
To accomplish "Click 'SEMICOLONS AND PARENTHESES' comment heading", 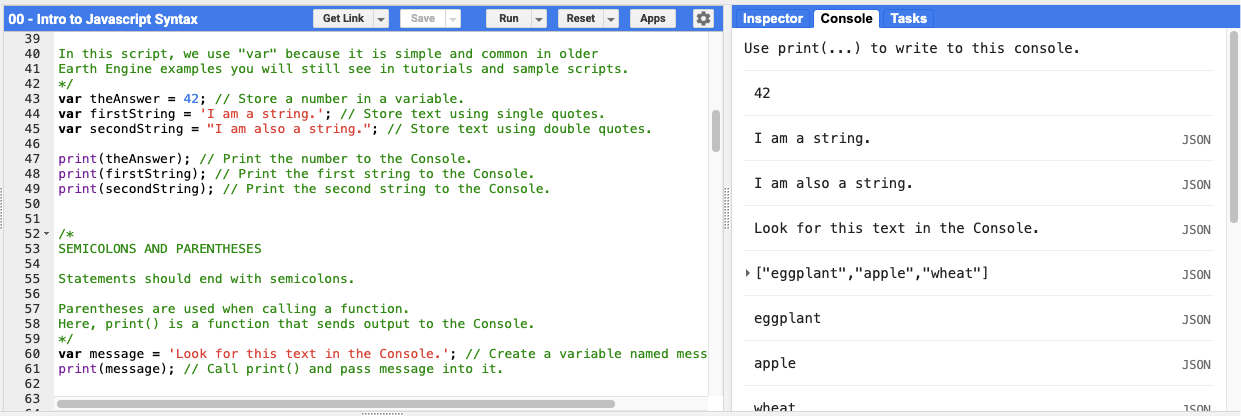I will pos(160,248).
